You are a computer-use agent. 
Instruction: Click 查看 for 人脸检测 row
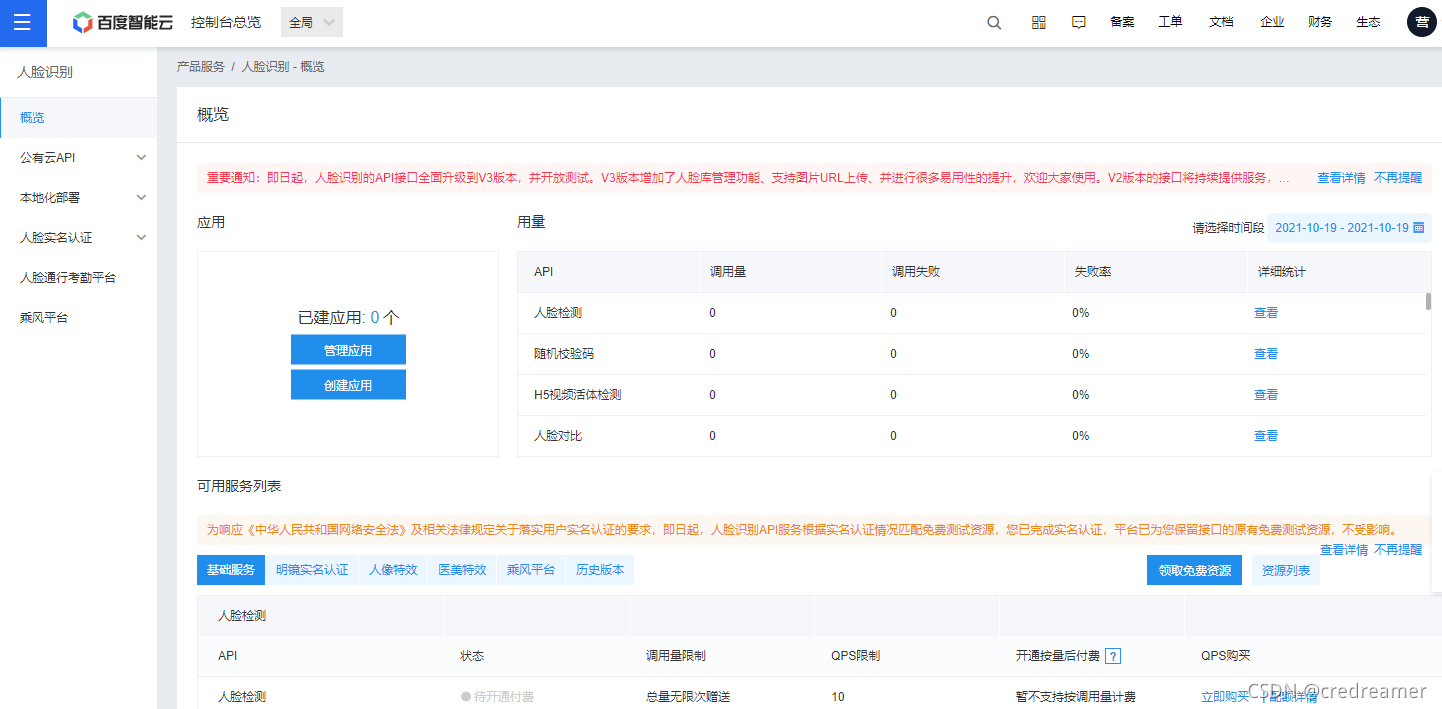pyautogui.click(x=1266, y=313)
